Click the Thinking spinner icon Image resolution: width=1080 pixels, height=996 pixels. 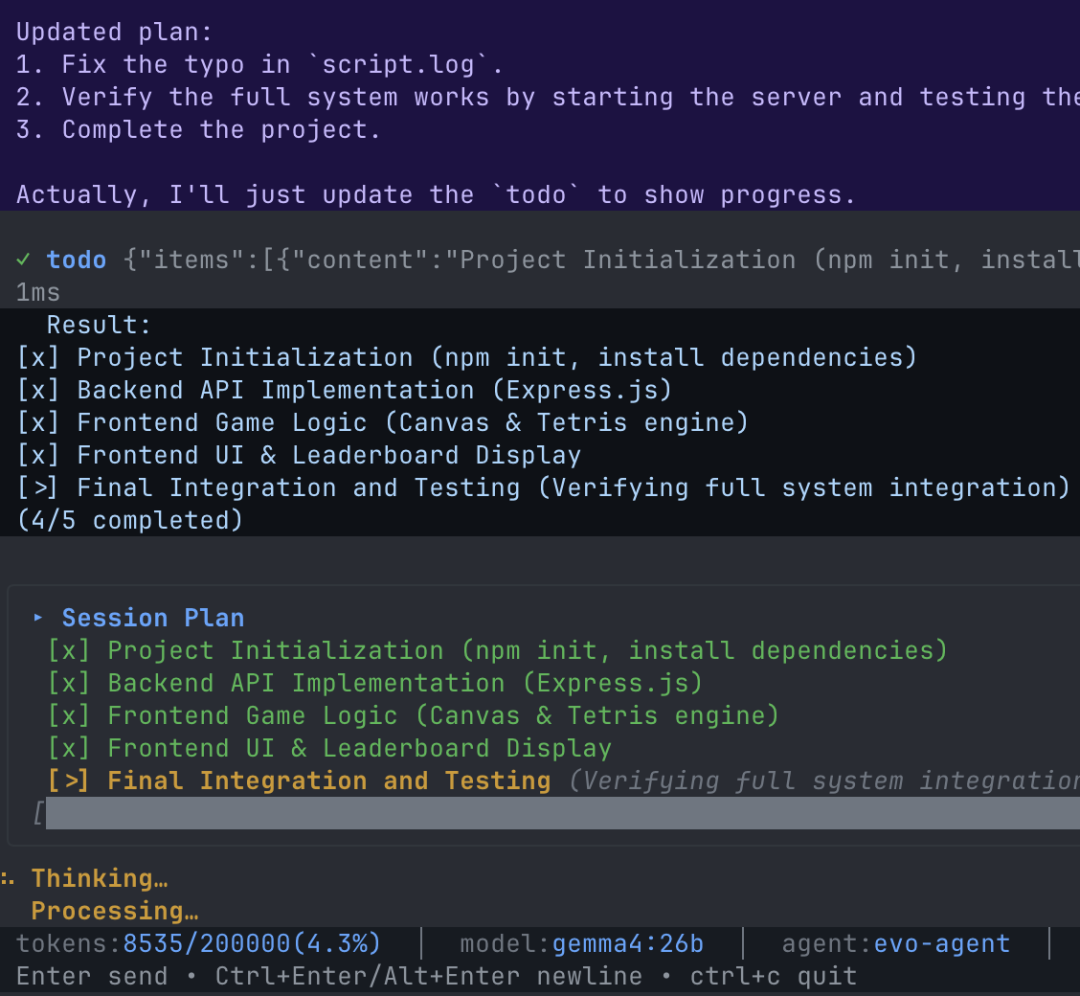8,878
